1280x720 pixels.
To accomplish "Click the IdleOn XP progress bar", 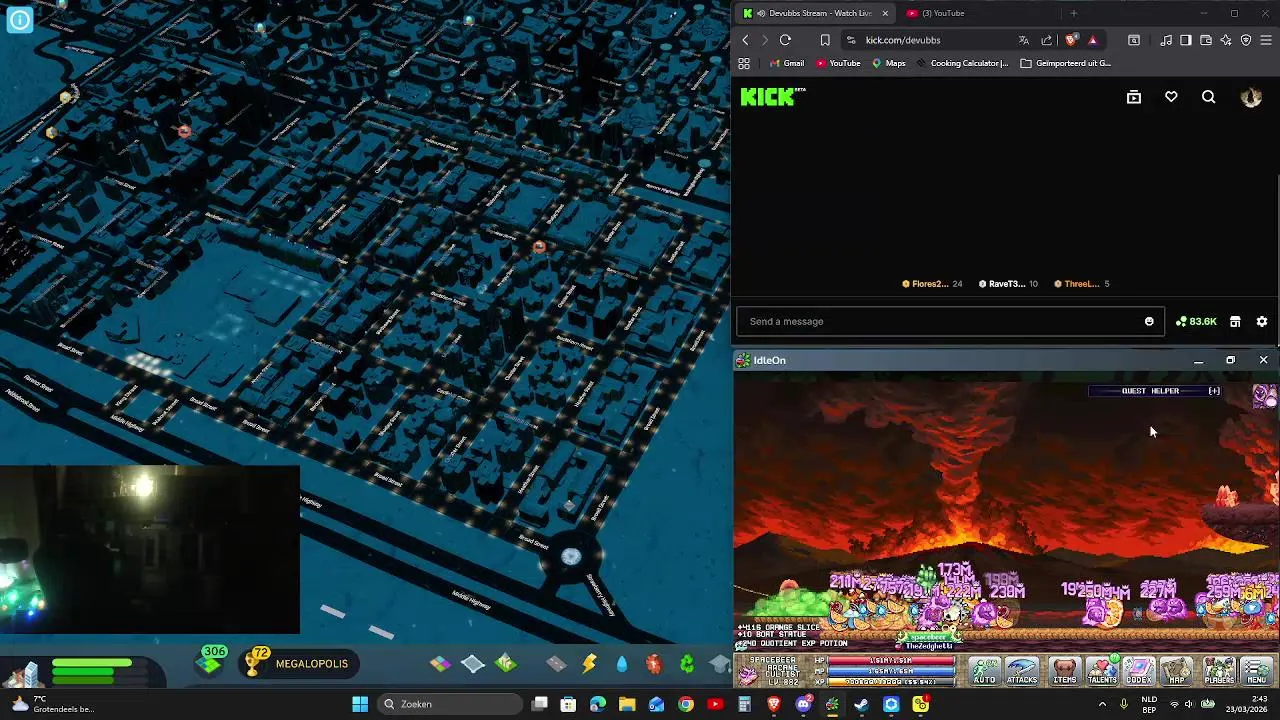I will pos(890,682).
